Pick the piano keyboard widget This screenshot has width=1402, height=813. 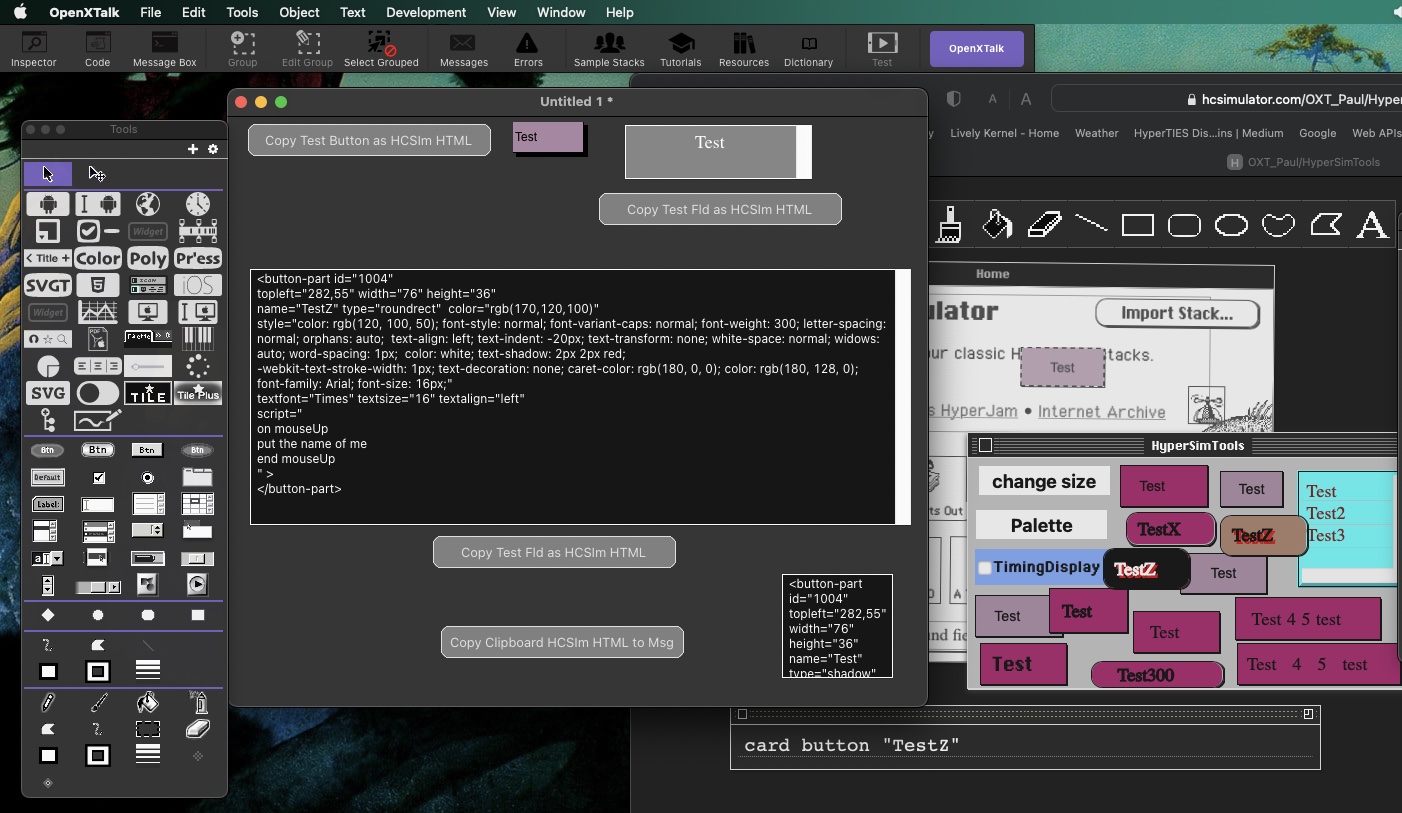tap(197, 339)
